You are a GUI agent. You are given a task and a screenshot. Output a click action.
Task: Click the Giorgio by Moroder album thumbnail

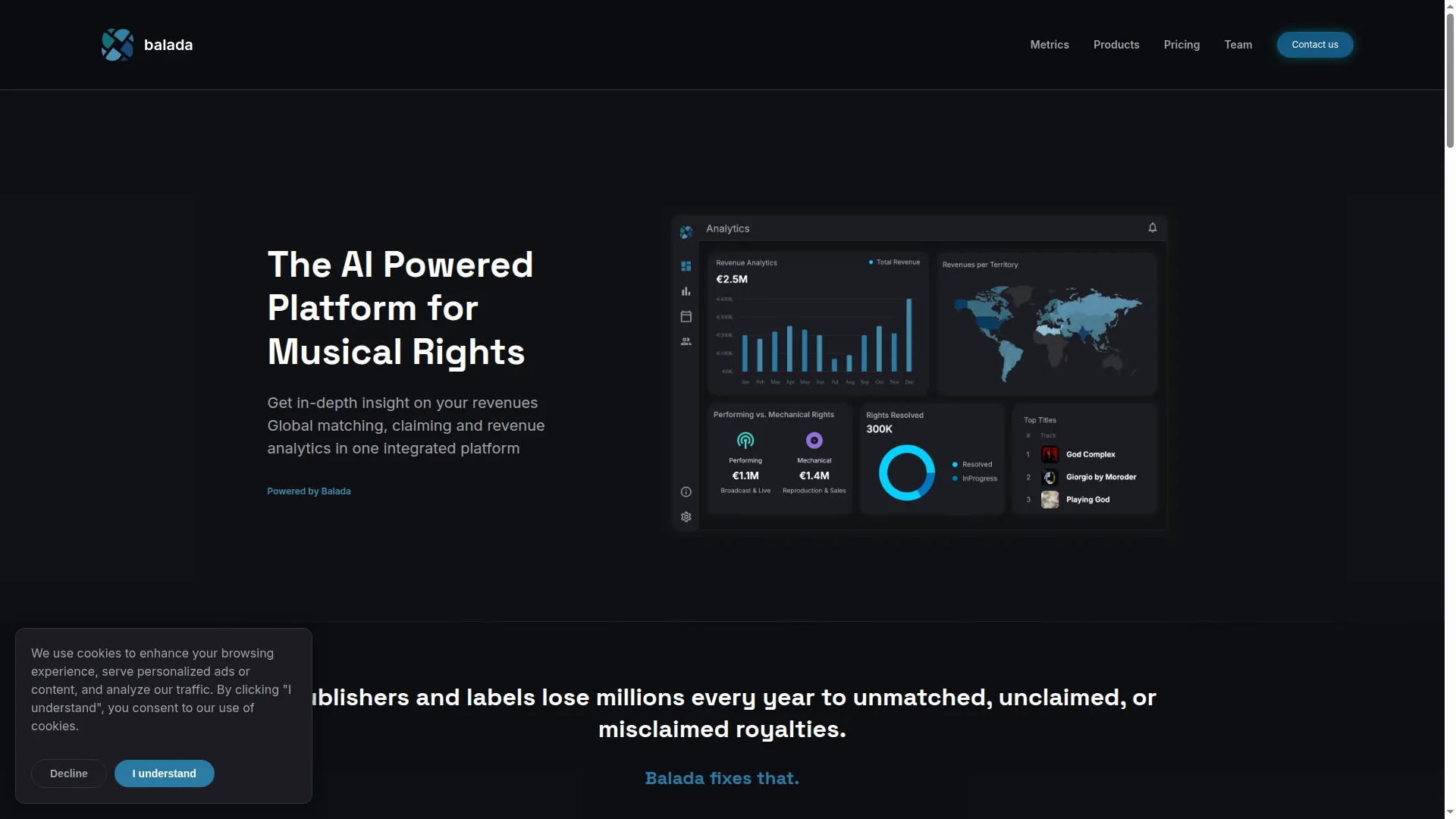tap(1050, 477)
